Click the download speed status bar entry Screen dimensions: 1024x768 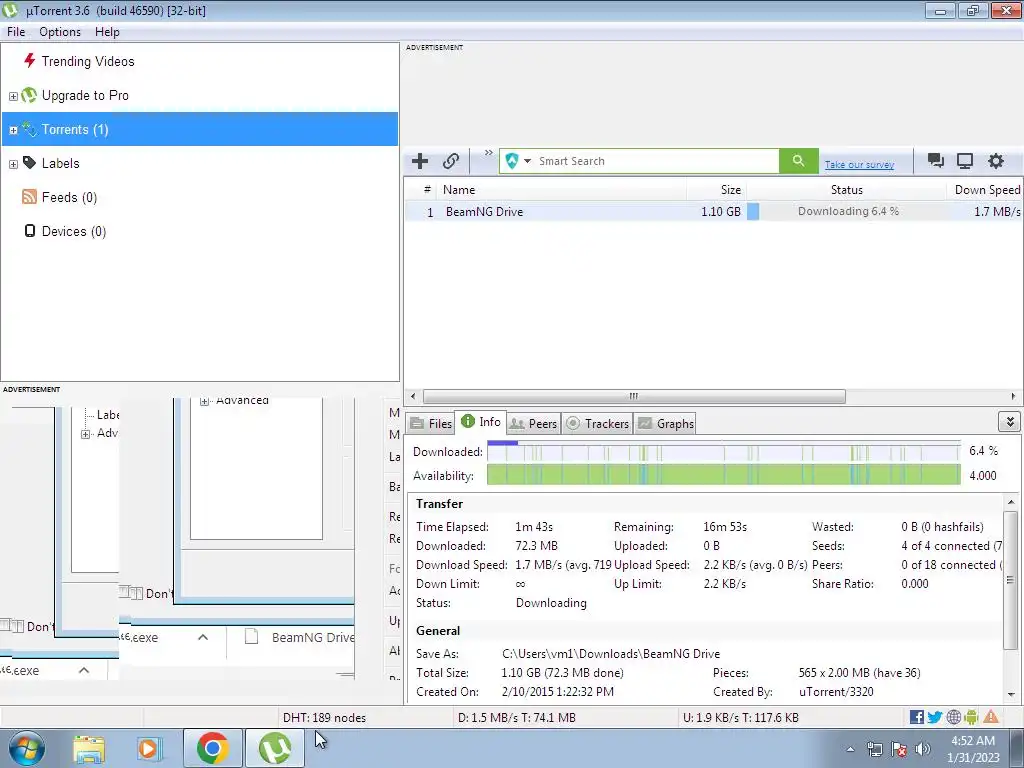pyautogui.click(x=517, y=718)
